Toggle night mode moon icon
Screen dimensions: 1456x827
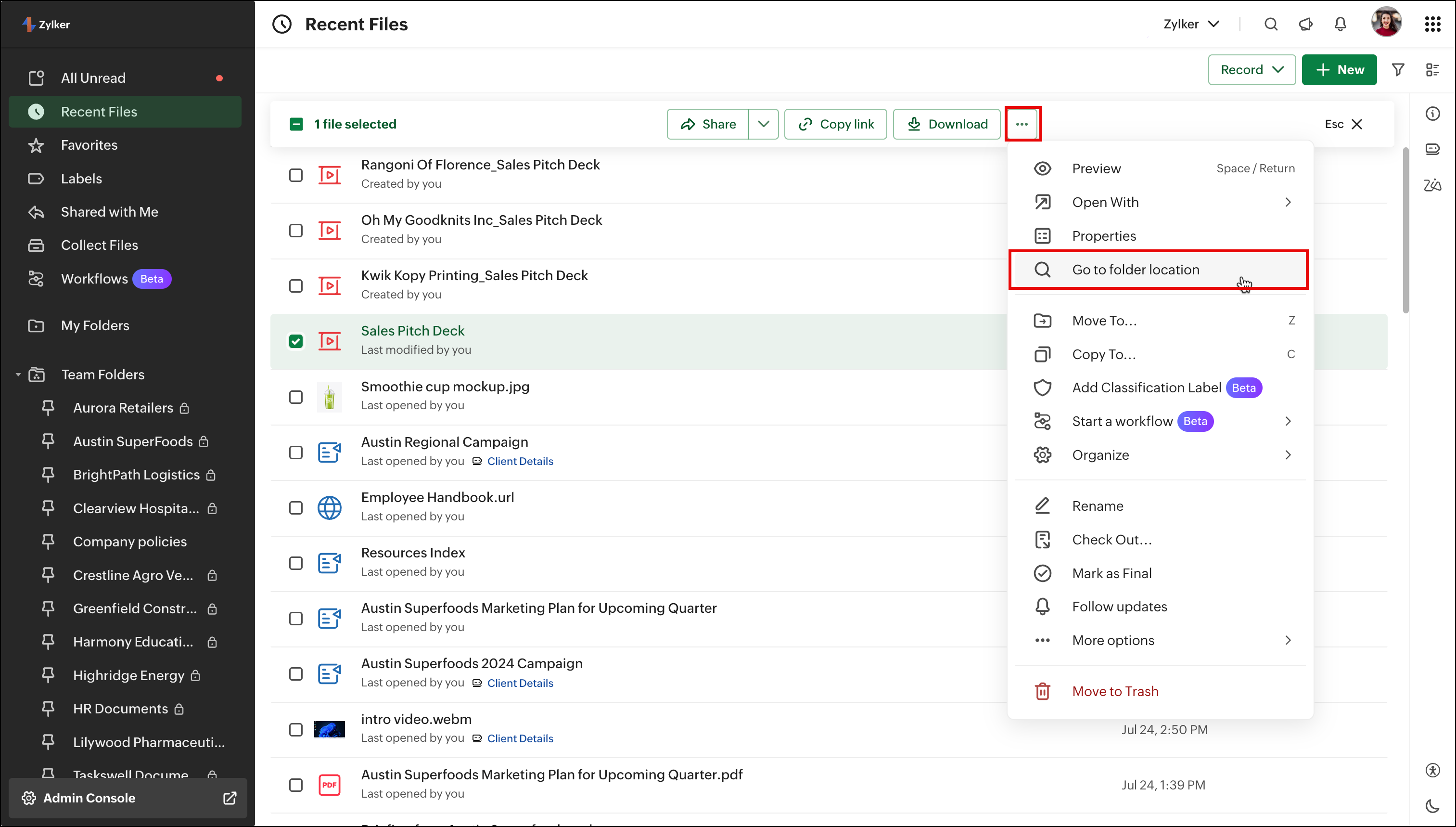tap(1433, 805)
